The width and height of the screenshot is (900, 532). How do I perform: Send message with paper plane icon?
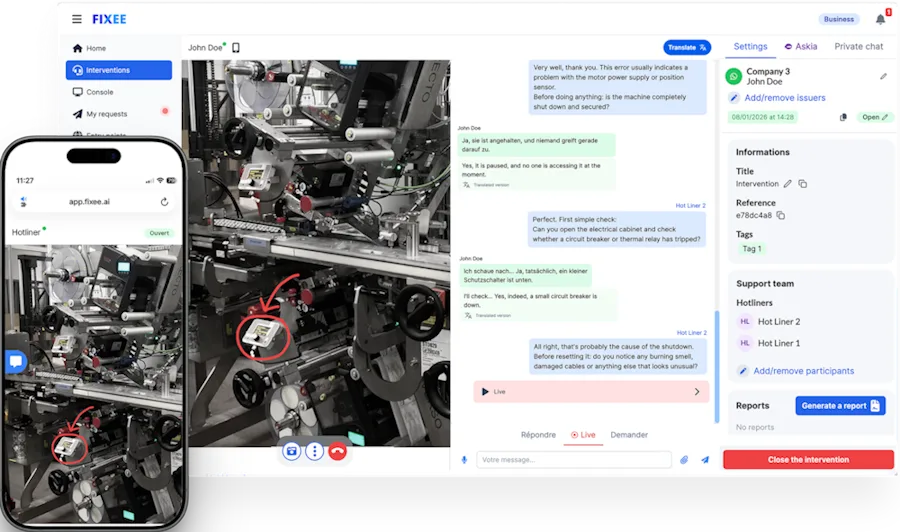coord(705,460)
